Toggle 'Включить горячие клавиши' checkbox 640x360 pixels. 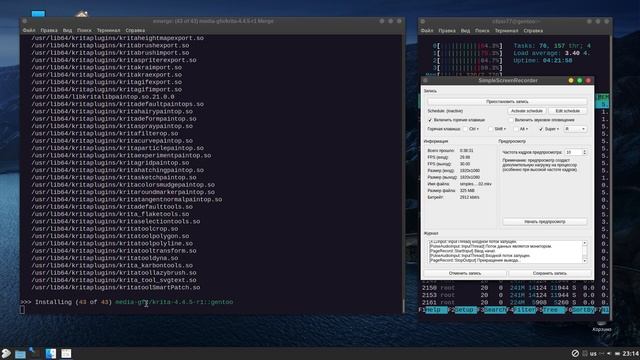(x=430, y=120)
